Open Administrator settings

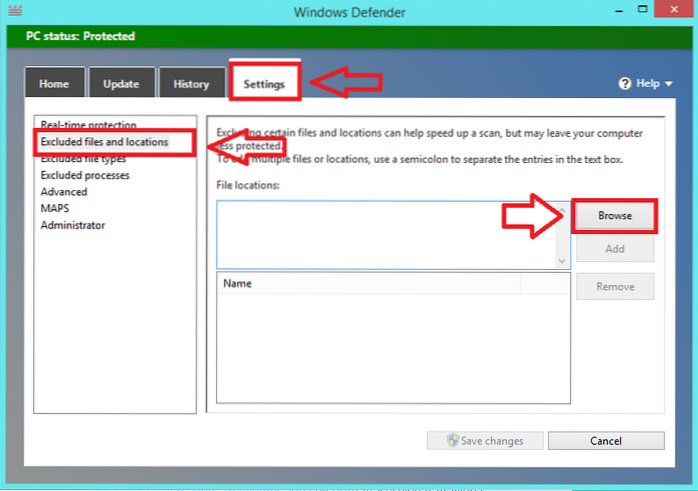click(72, 225)
